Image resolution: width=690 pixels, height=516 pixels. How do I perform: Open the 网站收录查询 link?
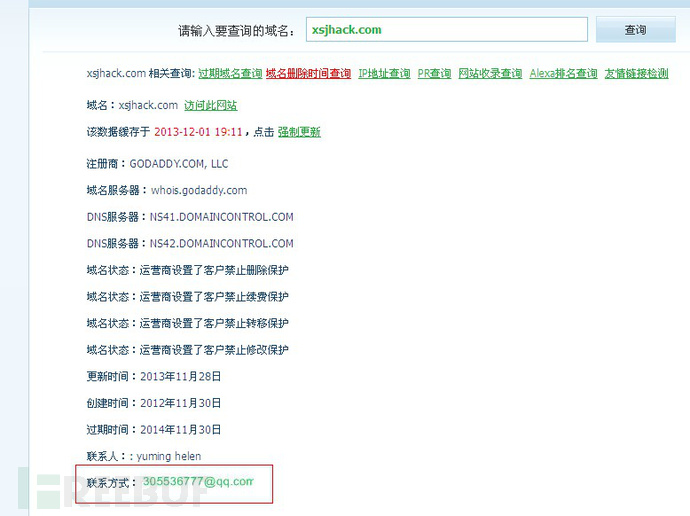click(x=490, y=73)
